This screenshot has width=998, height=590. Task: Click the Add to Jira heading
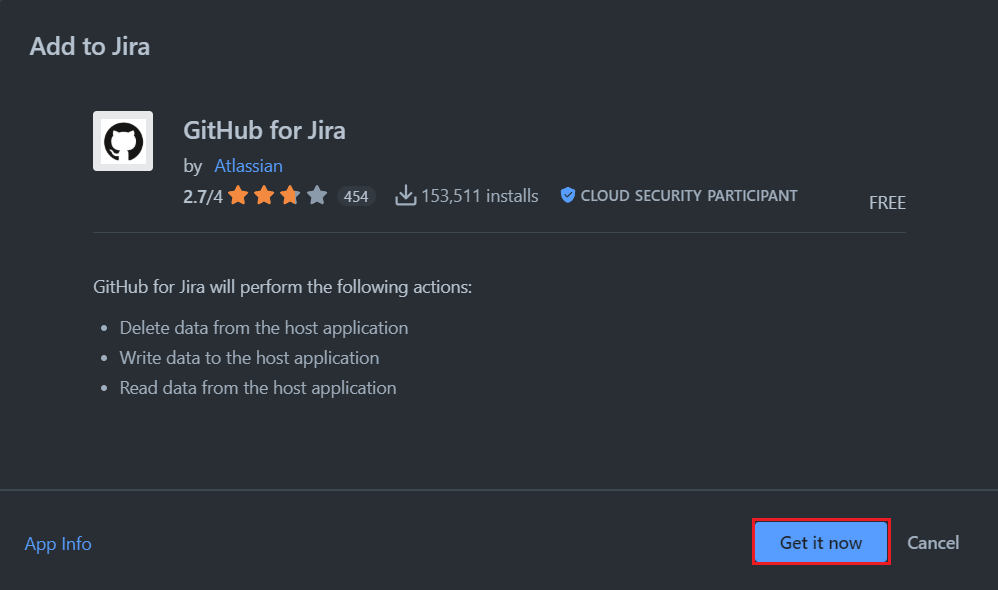(90, 46)
